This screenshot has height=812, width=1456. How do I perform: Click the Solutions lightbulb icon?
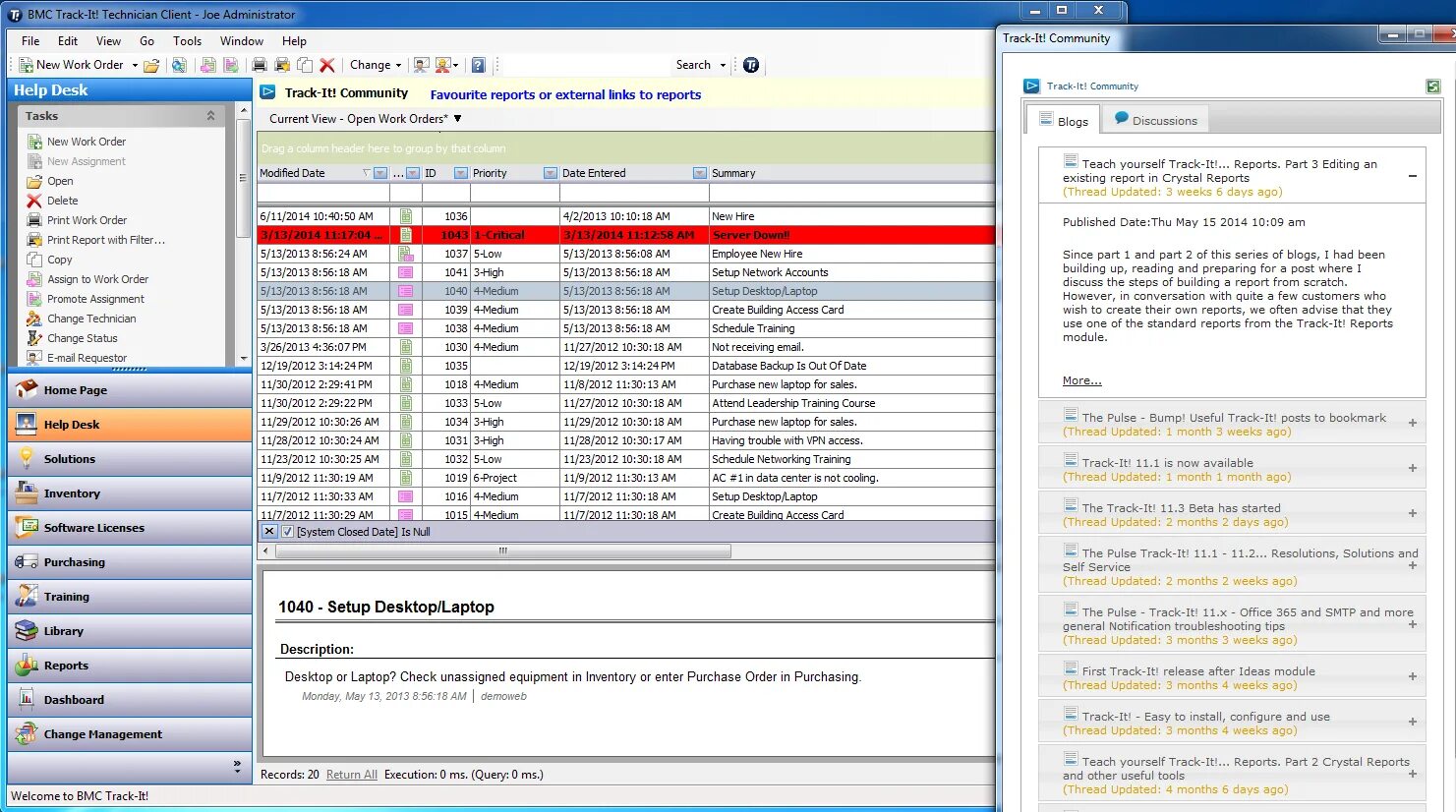(x=27, y=458)
